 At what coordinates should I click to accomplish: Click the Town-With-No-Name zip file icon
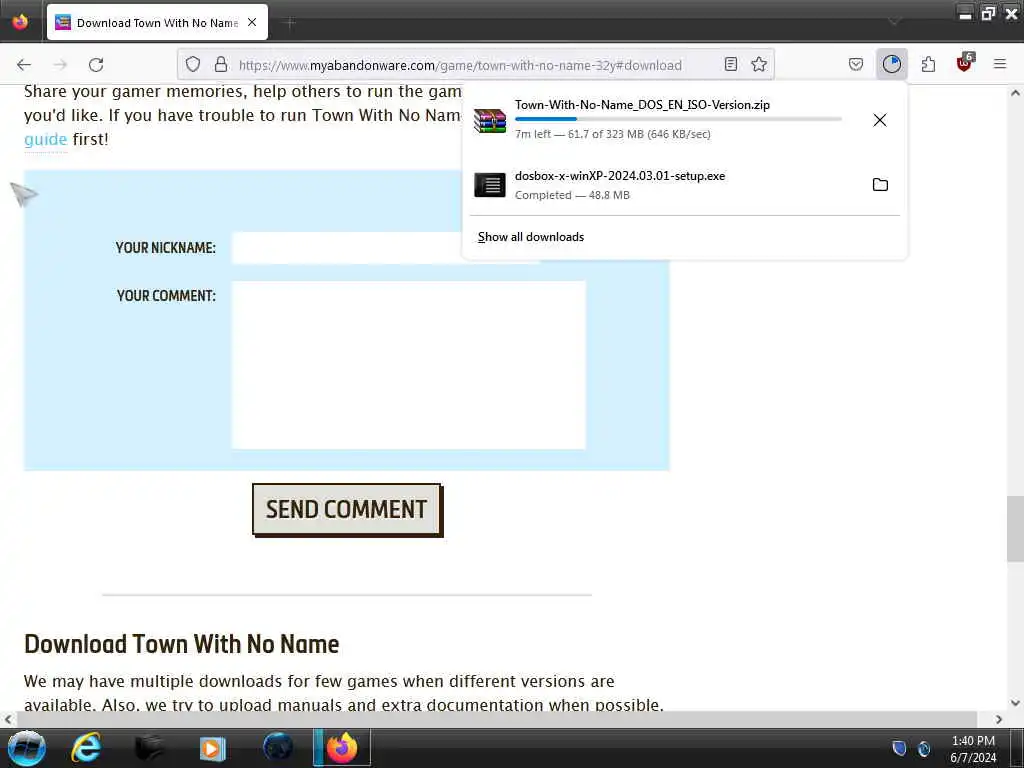(490, 120)
